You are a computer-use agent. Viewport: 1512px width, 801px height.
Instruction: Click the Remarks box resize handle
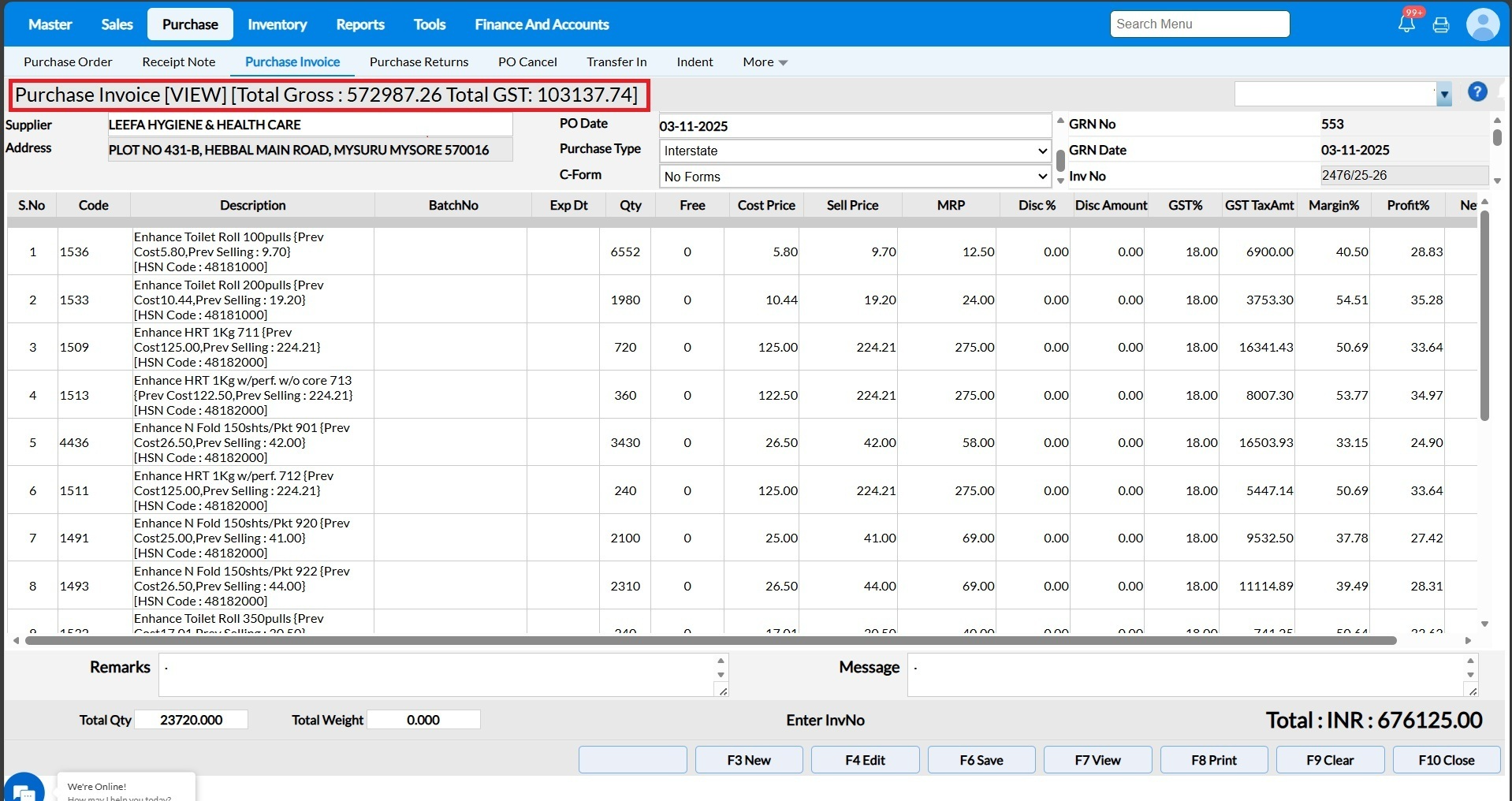pyautogui.click(x=723, y=691)
